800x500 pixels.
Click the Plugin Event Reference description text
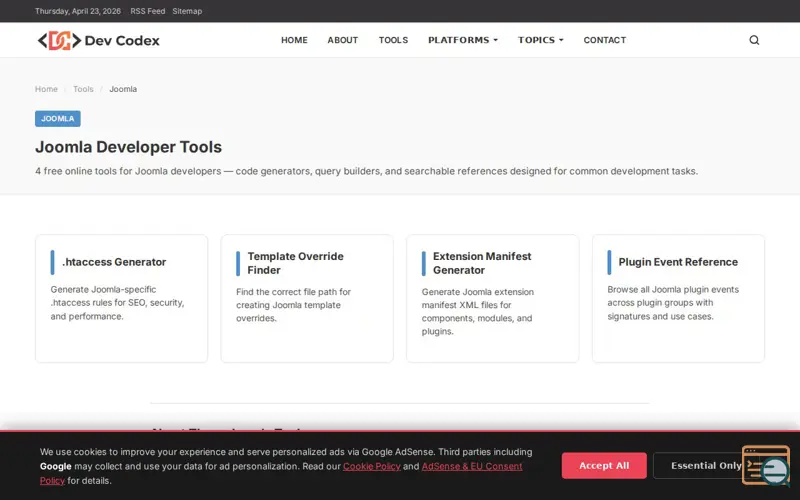coord(673,303)
